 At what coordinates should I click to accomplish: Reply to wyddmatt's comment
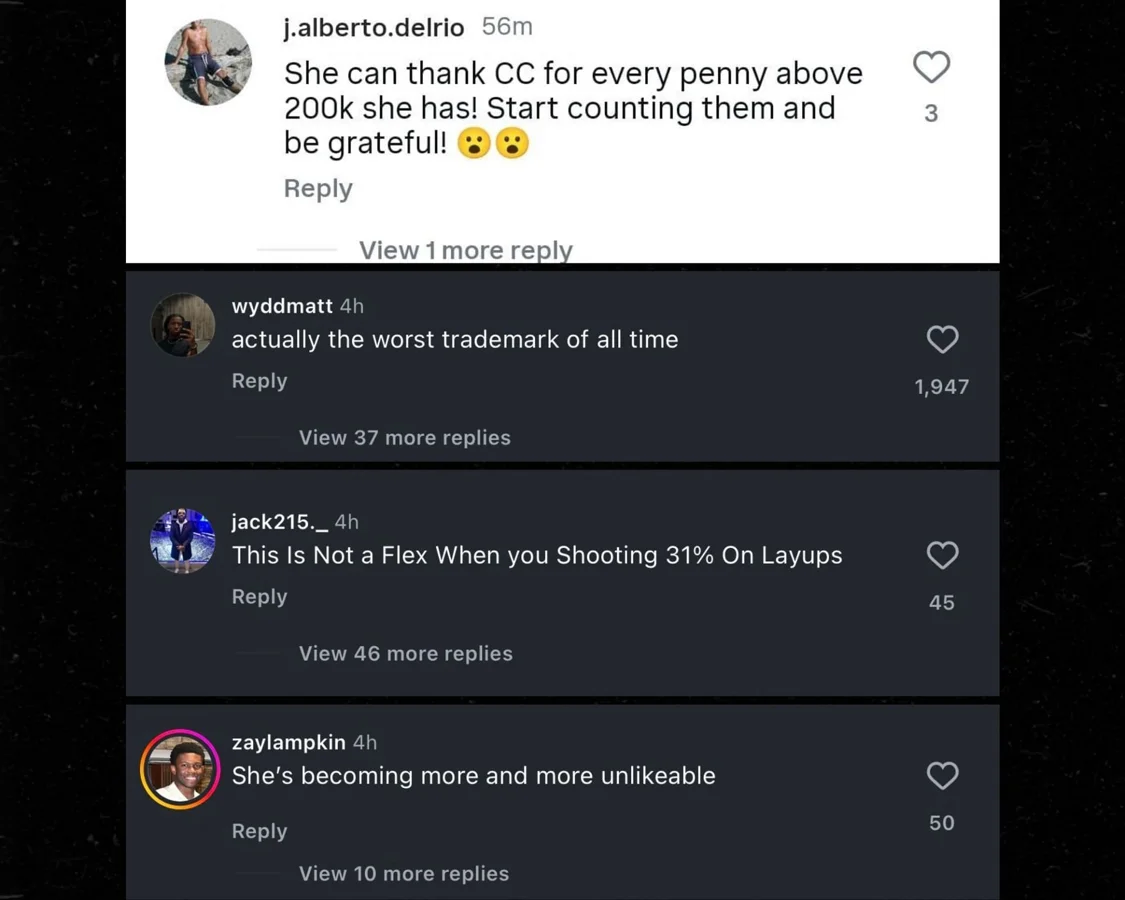[x=259, y=381]
